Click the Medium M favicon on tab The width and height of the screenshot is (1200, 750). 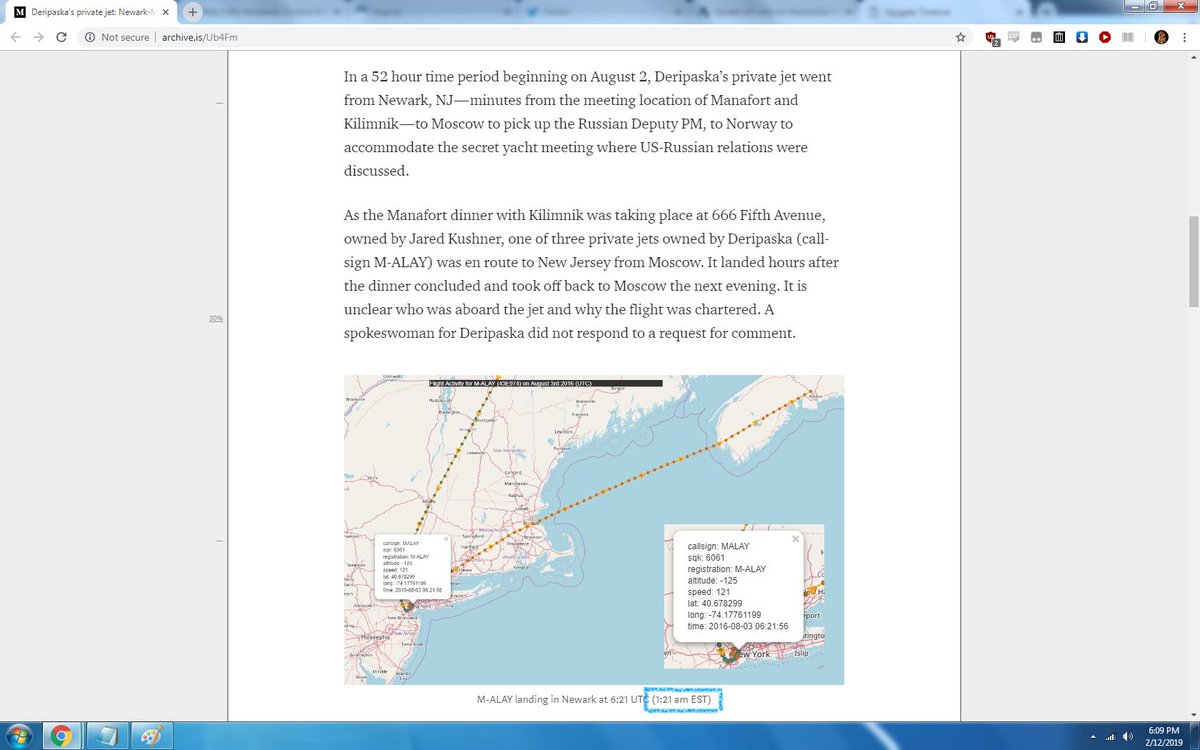coord(20,11)
